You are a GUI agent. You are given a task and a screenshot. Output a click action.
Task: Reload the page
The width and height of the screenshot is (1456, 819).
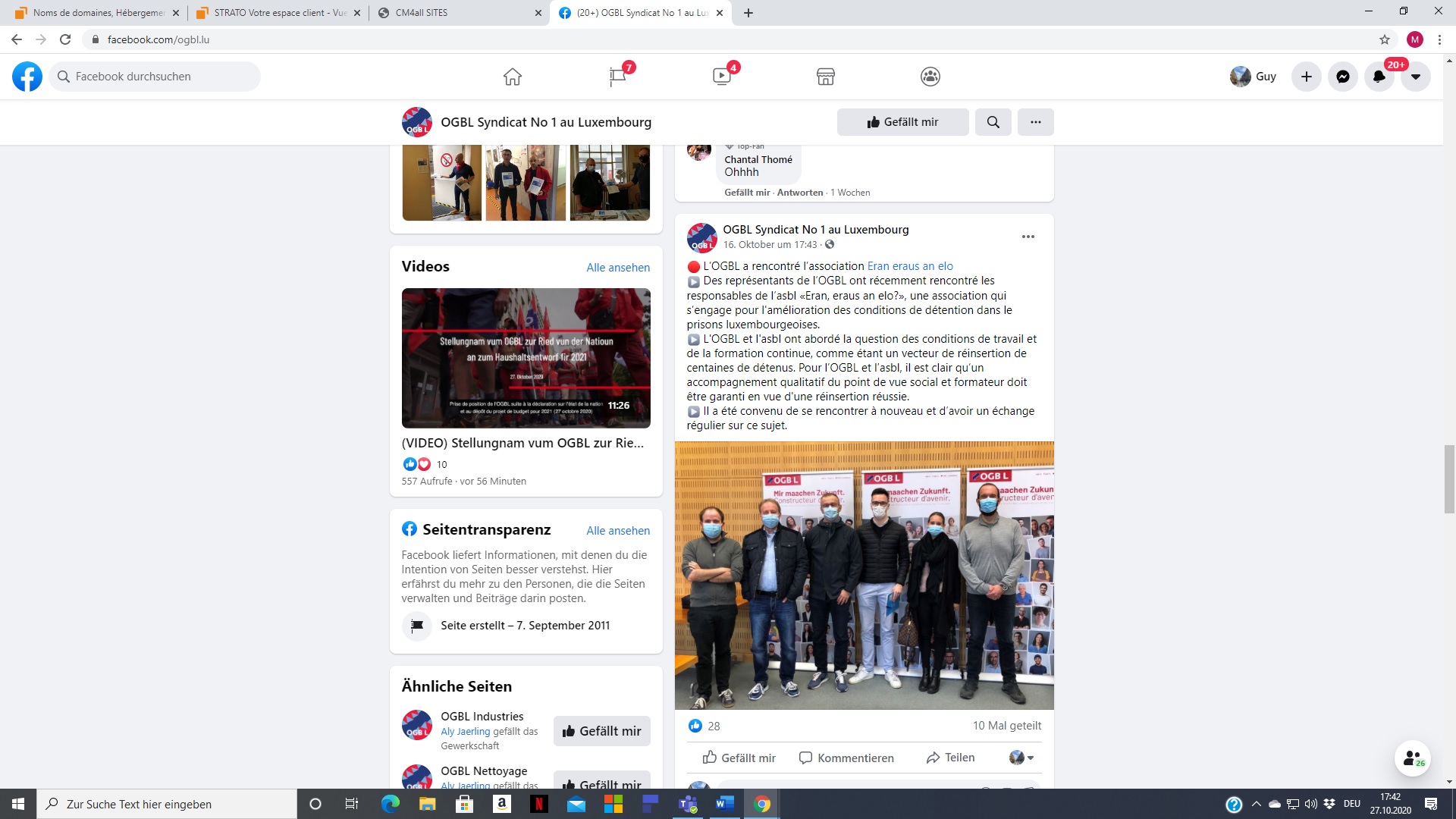[x=65, y=39]
